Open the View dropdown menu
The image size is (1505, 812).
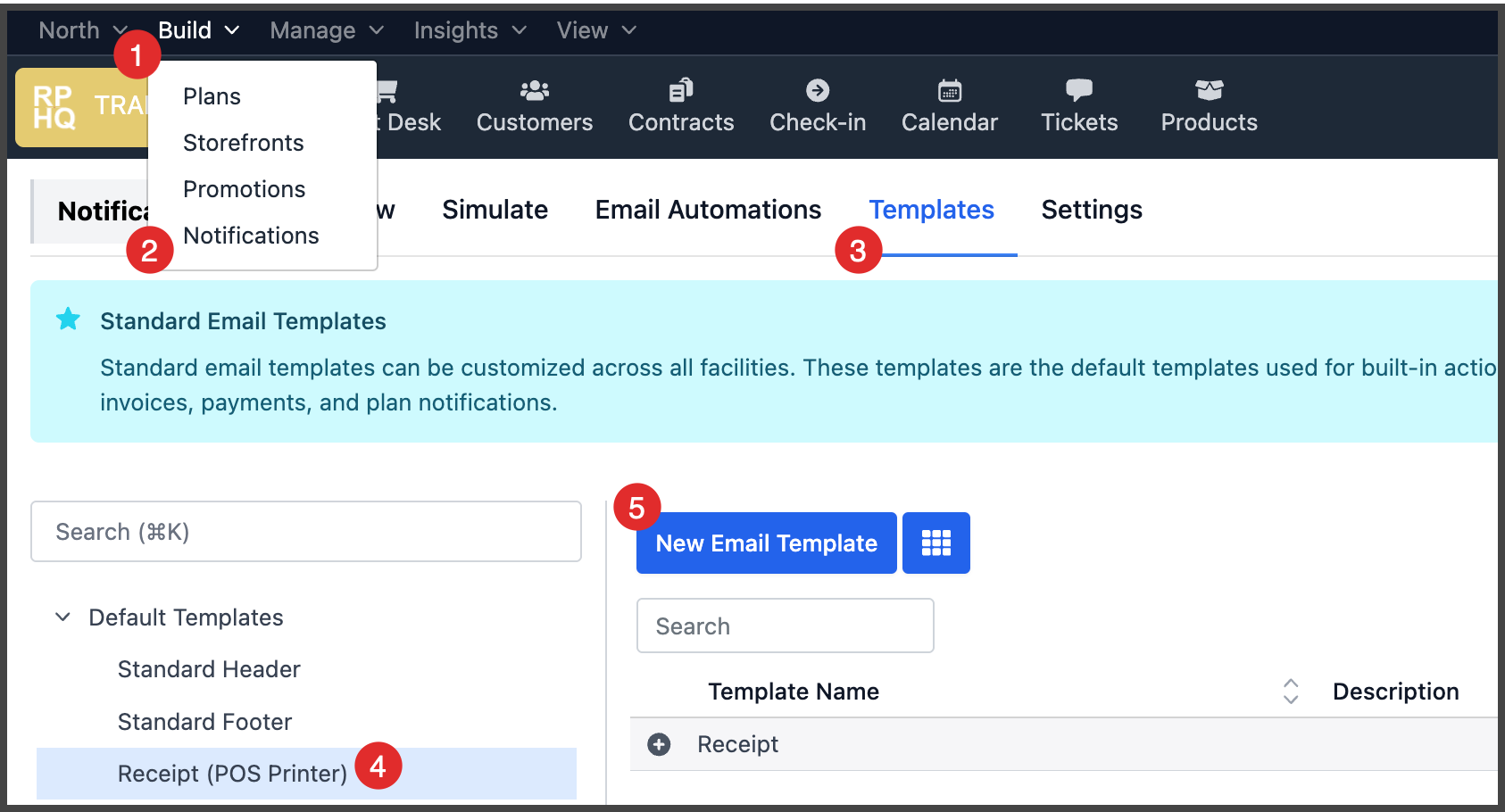(x=595, y=29)
